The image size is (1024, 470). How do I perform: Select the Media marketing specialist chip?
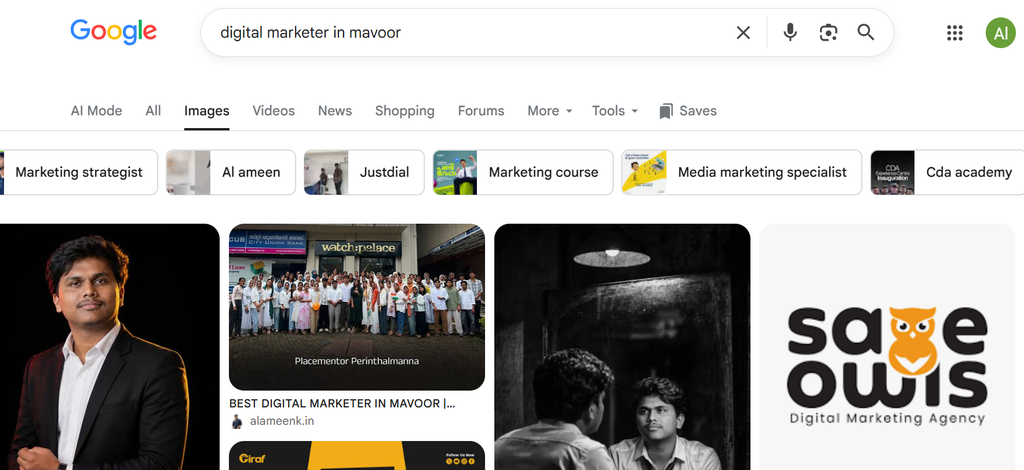point(741,172)
